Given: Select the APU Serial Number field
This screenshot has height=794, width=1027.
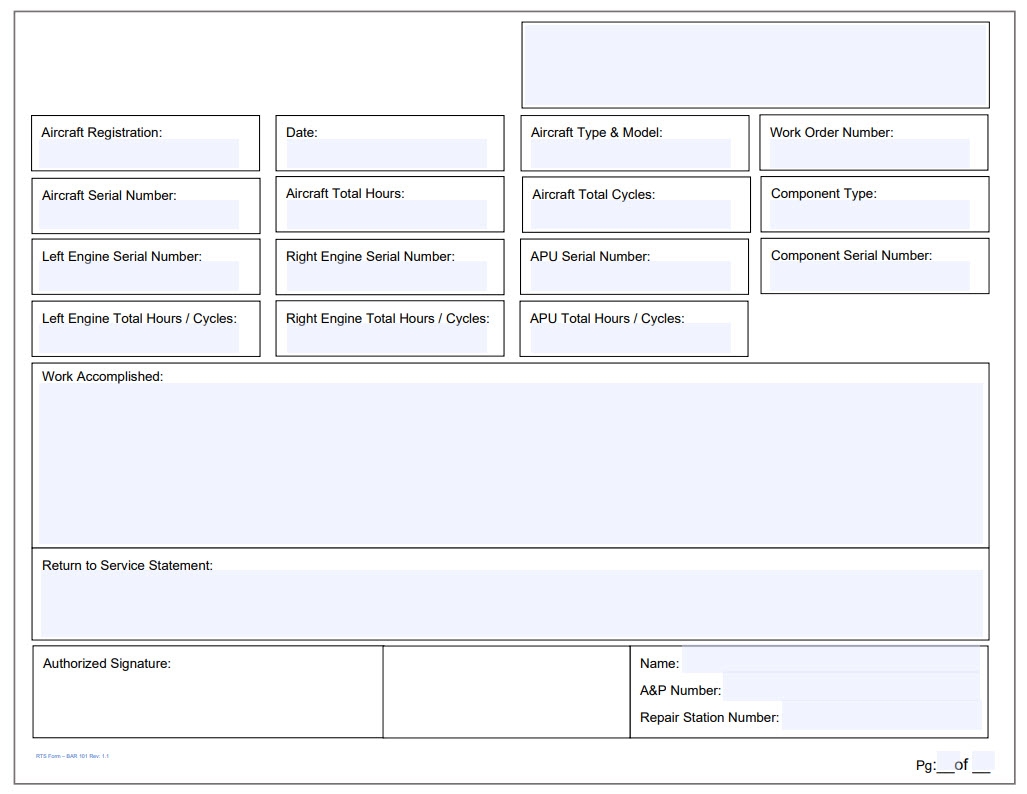Looking at the screenshot, I should tap(631, 277).
